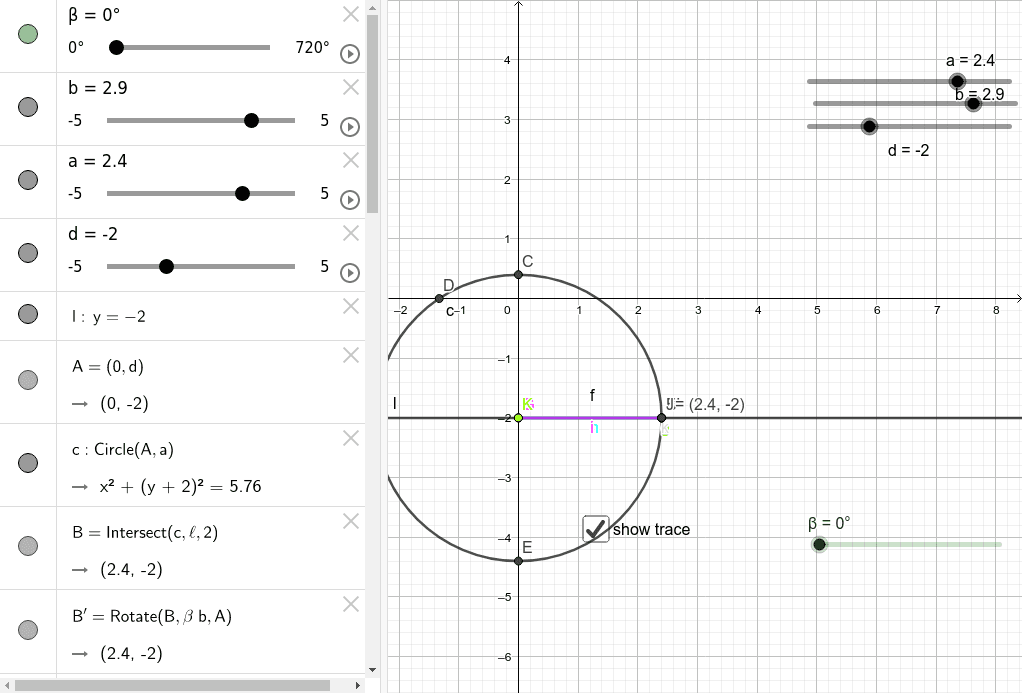
Task: Delete the β slider row
Action: (350, 15)
